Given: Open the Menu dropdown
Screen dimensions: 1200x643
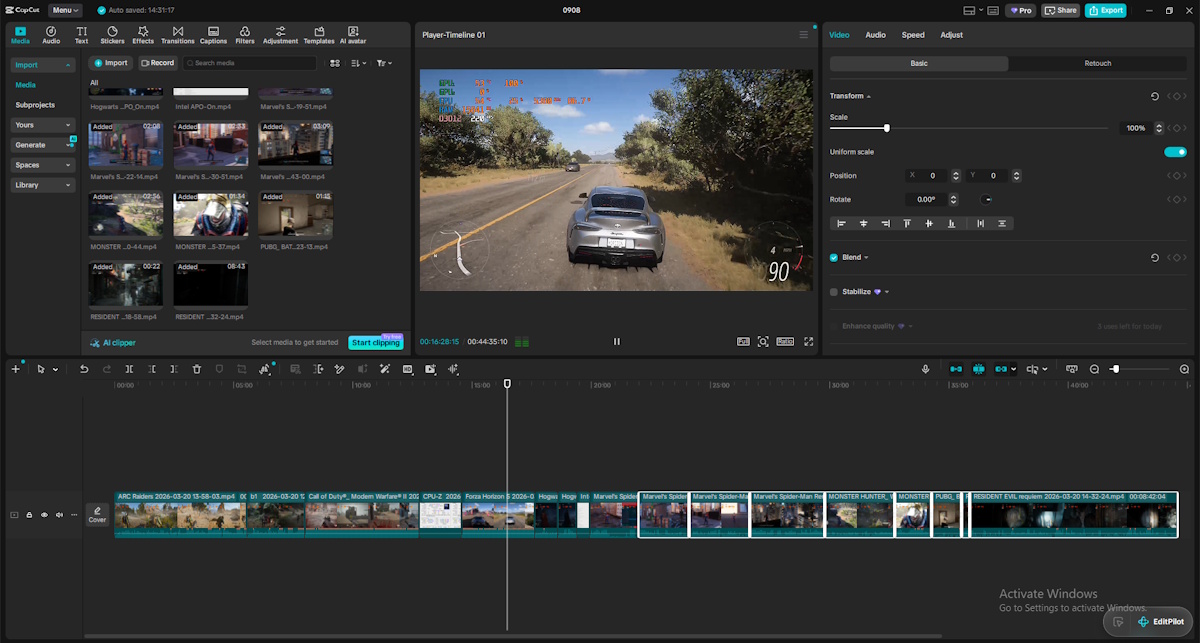Looking at the screenshot, I should click(66, 10).
